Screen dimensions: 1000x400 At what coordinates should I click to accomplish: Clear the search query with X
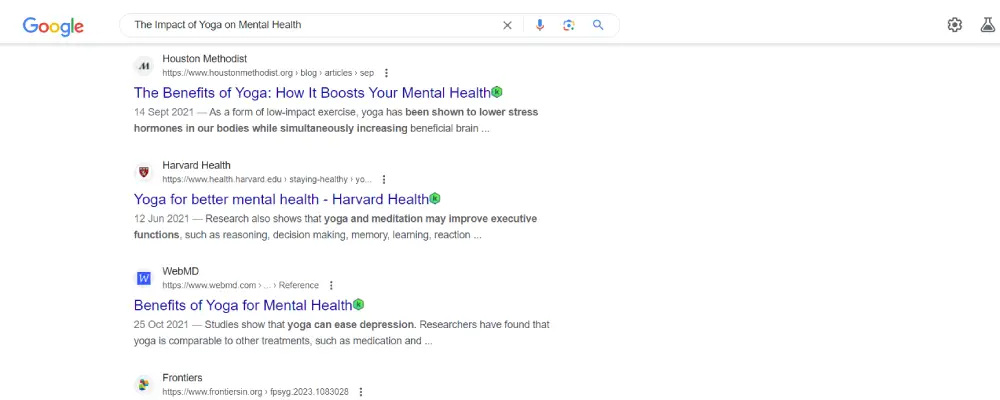(x=508, y=26)
